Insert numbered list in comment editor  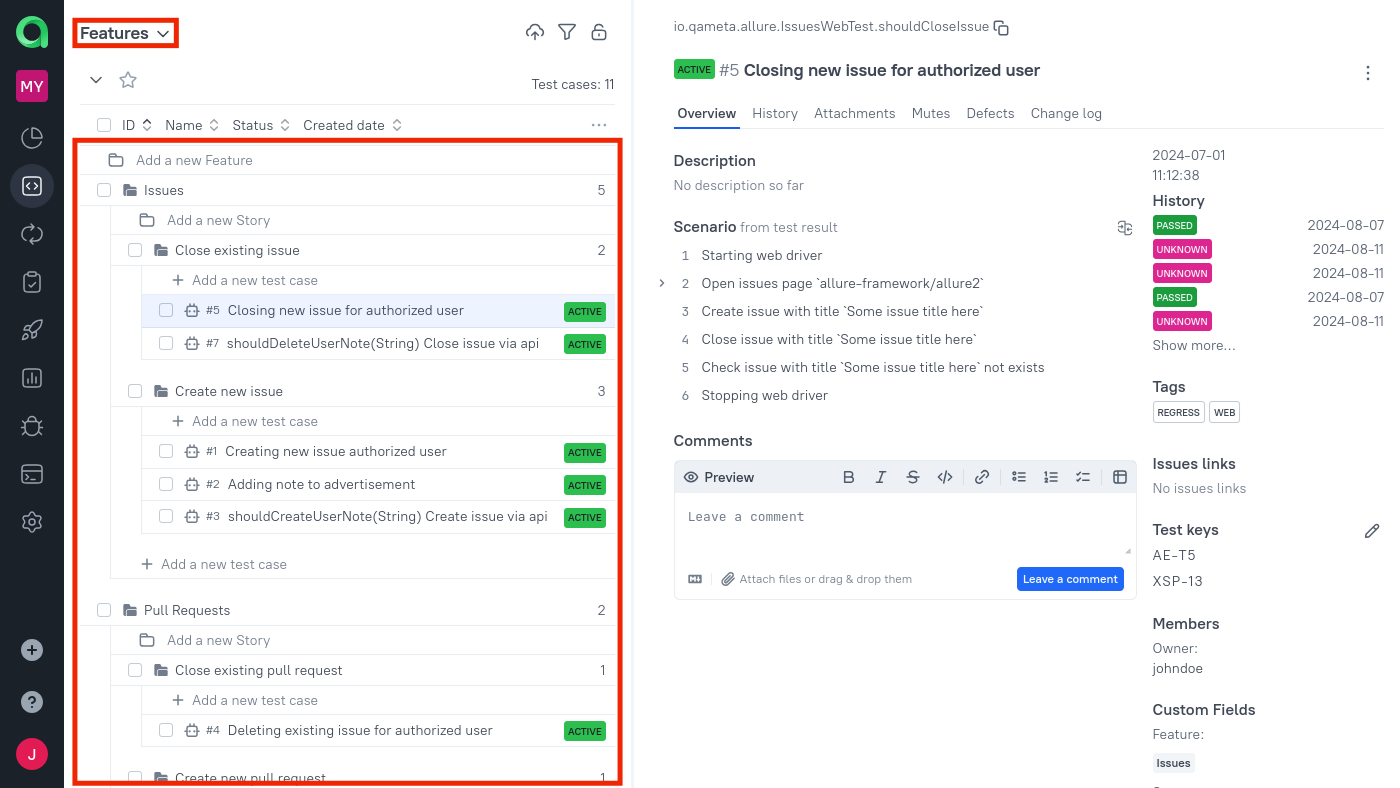(x=1051, y=477)
